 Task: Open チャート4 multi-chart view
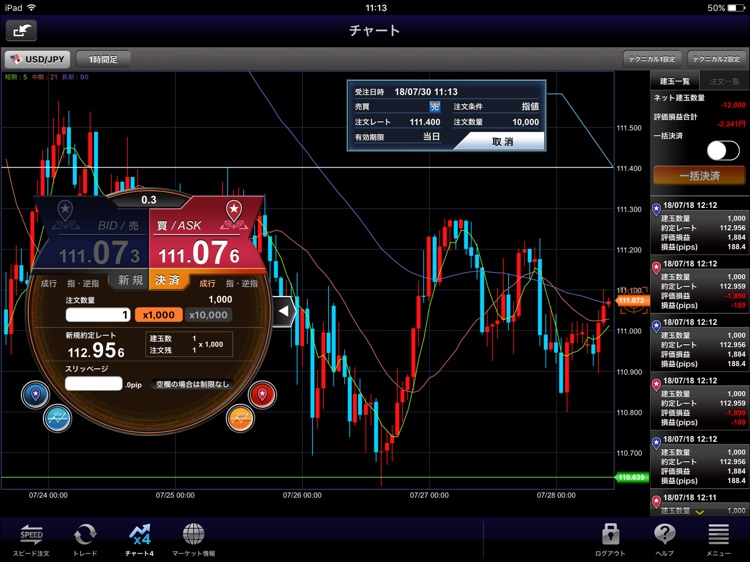tap(140, 540)
